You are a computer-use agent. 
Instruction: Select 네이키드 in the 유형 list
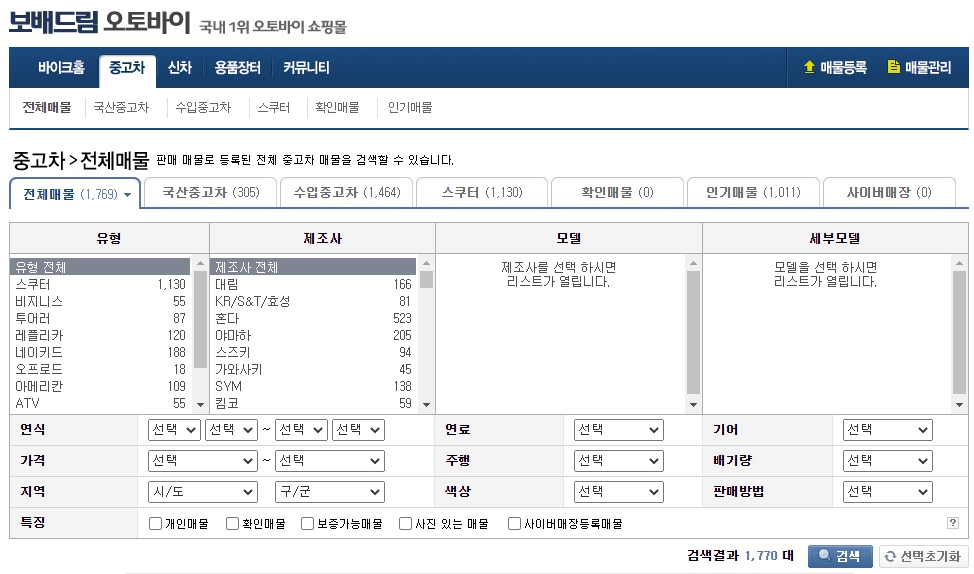coord(100,352)
